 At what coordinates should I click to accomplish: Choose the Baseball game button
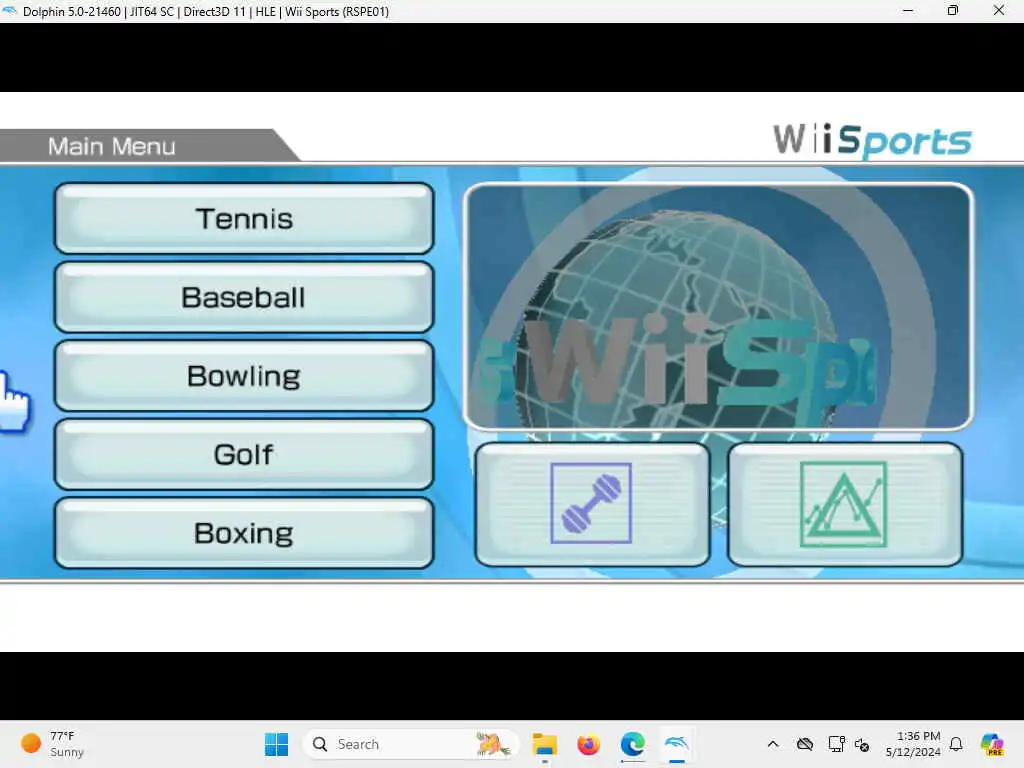(x=244, y=297)
